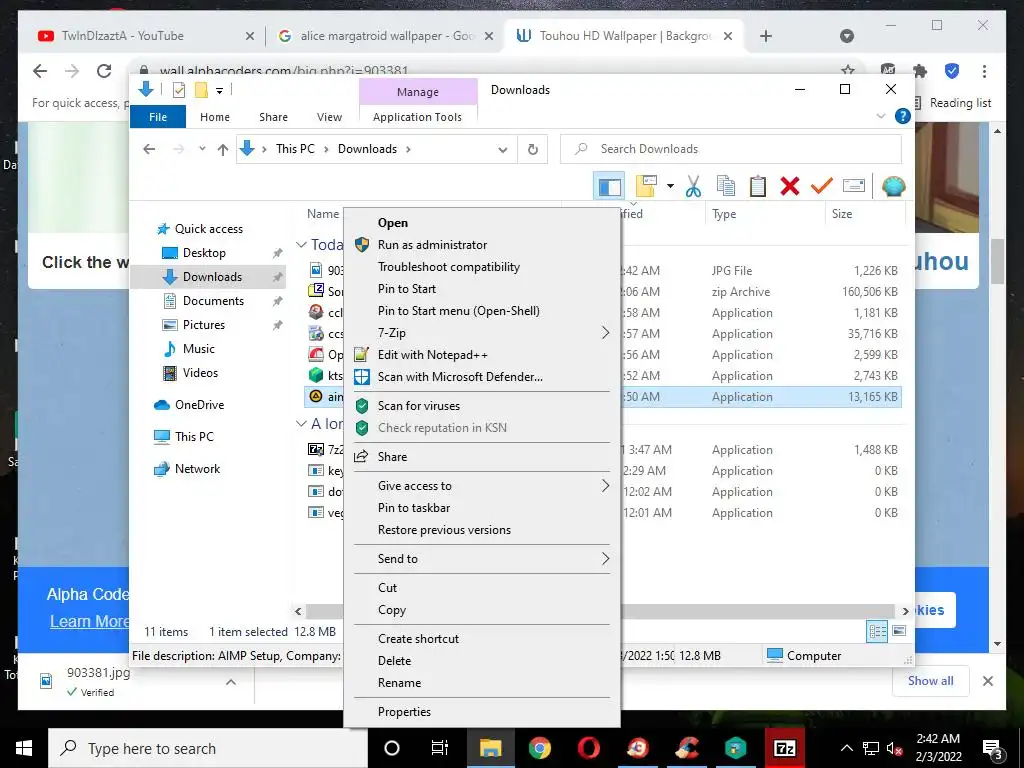Click the clipboard Paste toolbar icon

click(758, 187)
